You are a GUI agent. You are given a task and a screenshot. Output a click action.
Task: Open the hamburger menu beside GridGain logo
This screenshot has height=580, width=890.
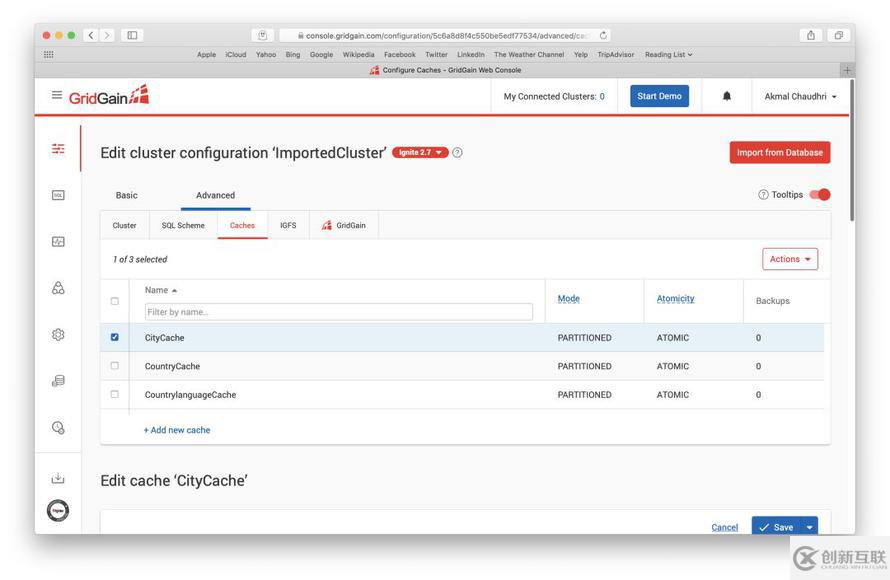[x=57, y=95]
